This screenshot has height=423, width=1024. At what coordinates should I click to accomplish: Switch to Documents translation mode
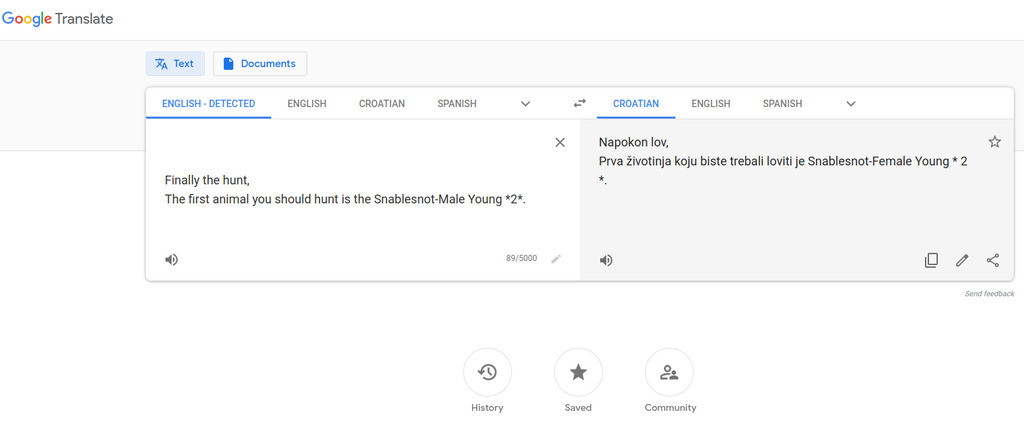click(259, 64)
